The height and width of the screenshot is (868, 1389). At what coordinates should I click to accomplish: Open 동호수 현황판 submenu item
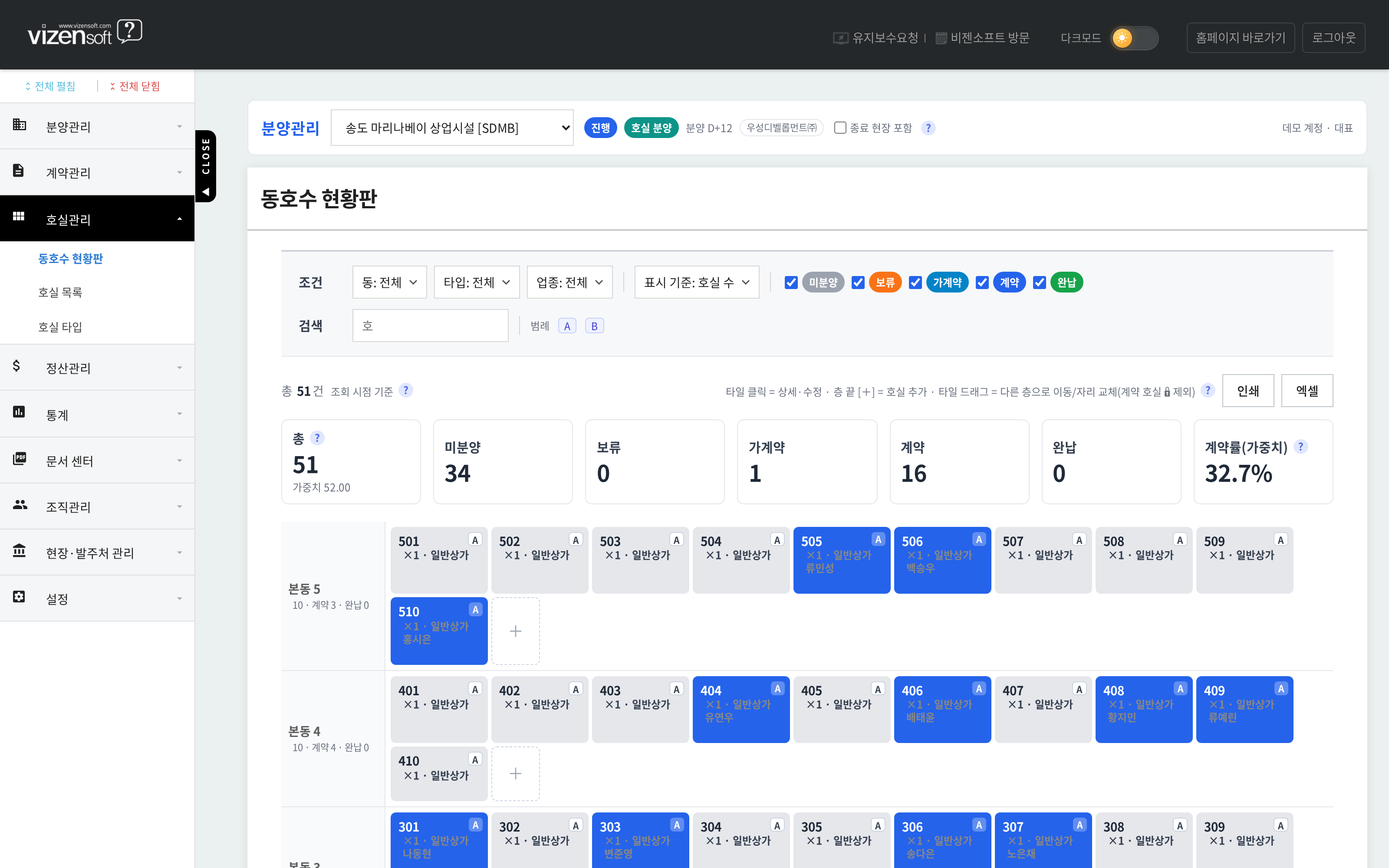tap(71, 258)
